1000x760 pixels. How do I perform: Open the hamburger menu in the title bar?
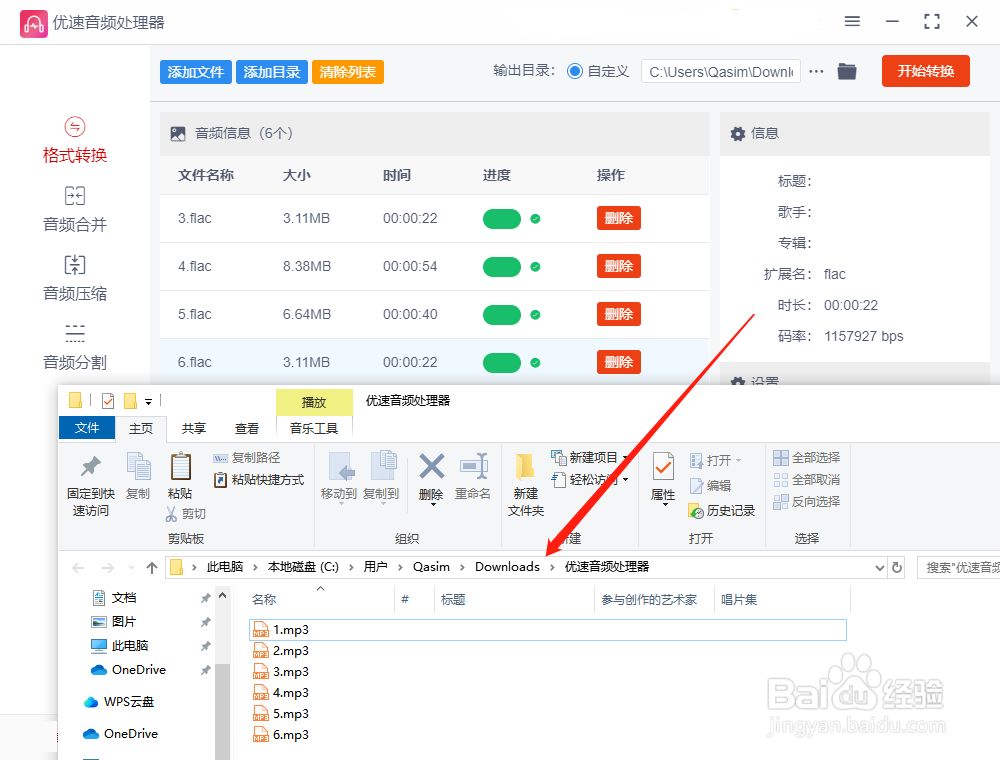(x=852, y=22)
